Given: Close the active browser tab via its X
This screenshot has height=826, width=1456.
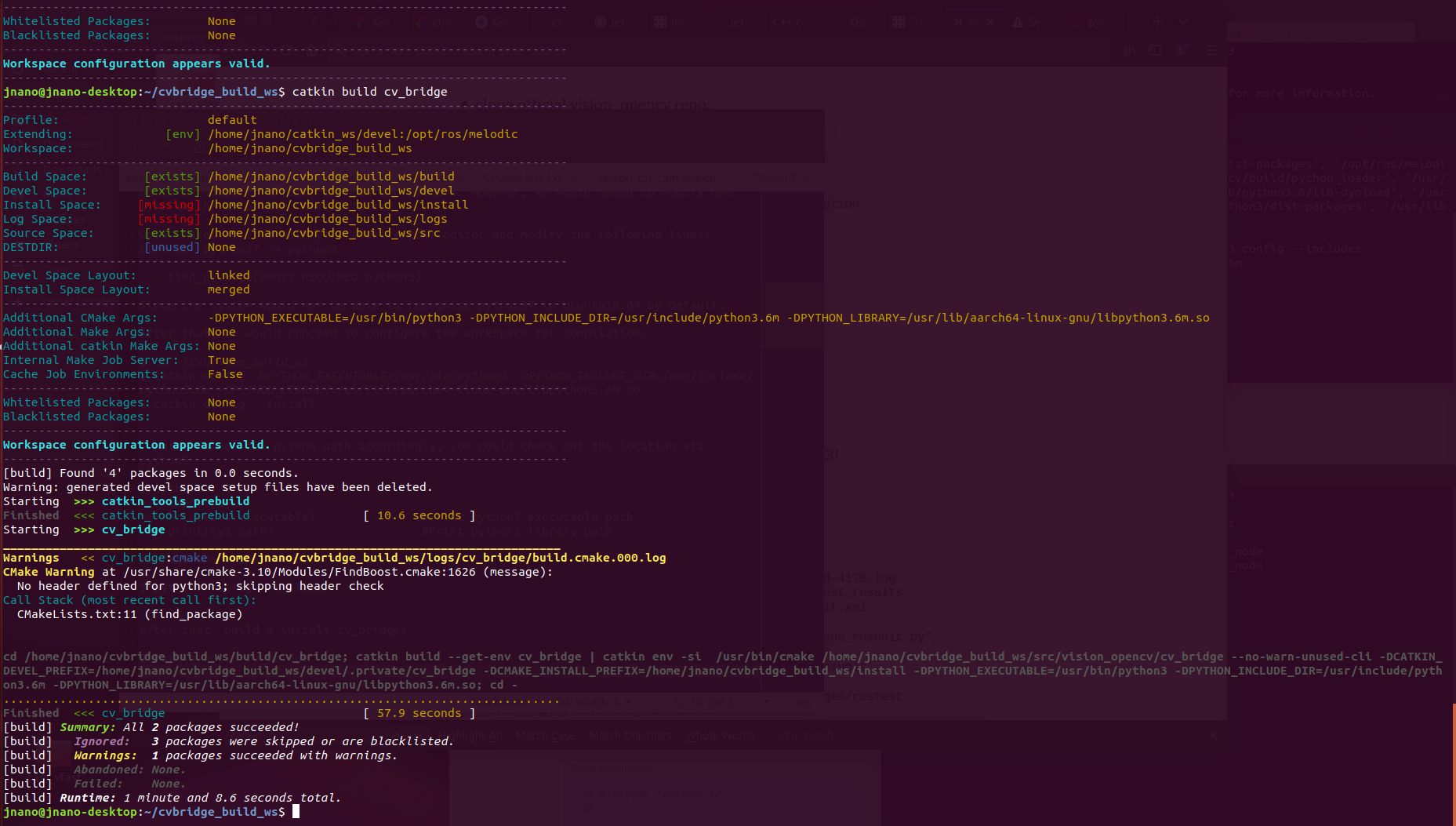Looking at the screenshot, I should pos(989,22).
